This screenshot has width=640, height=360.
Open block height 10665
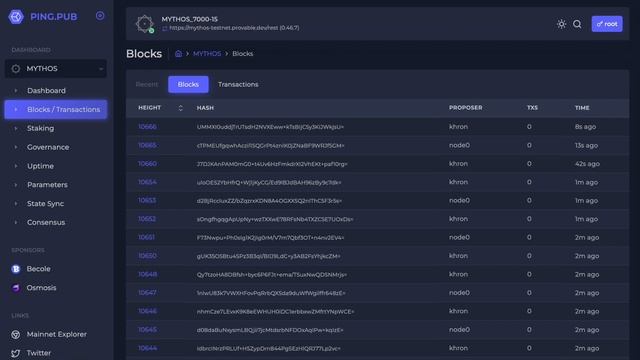[x=147, y=145]
